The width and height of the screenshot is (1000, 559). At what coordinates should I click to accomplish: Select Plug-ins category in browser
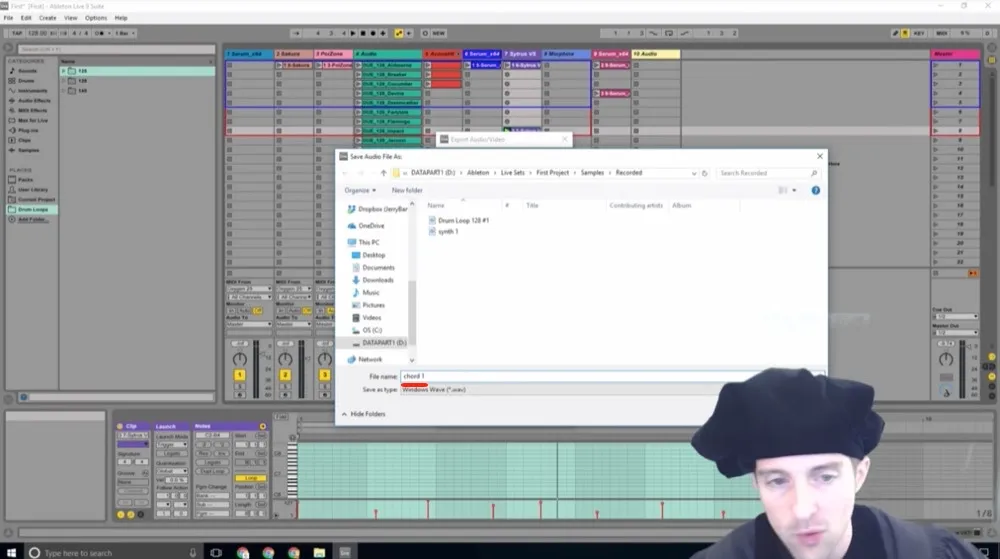(28, 130)
